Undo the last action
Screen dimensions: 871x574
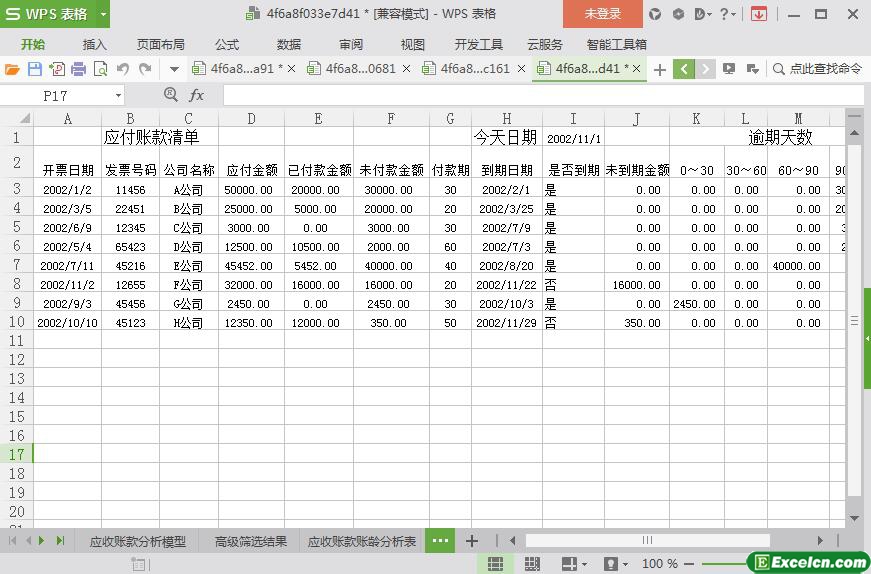click(x=123, y=69)
